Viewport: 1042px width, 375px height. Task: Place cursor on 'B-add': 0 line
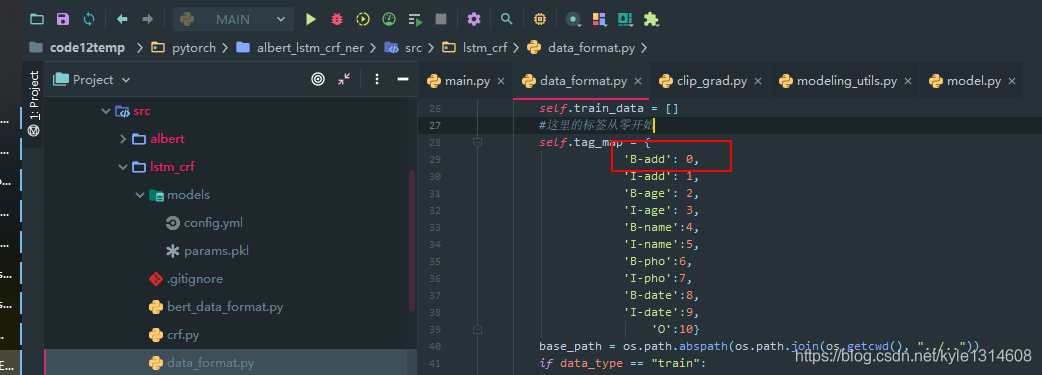coord(661,160)
